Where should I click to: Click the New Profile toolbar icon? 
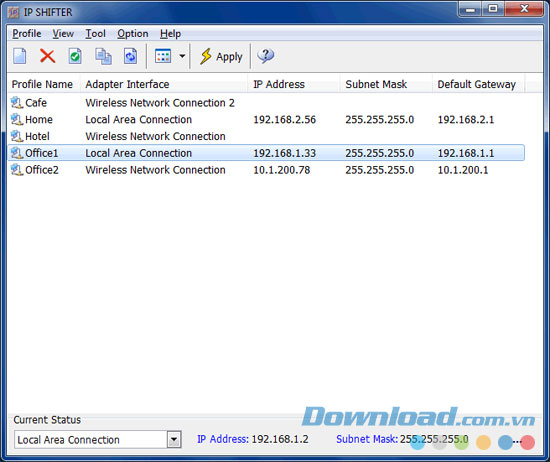(20, 56)
